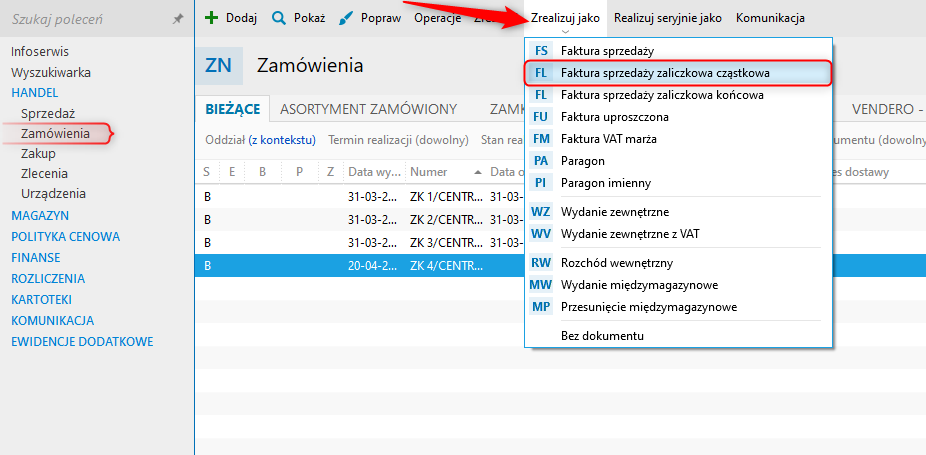Open the Zrealizuj jako dropdown

565,18
